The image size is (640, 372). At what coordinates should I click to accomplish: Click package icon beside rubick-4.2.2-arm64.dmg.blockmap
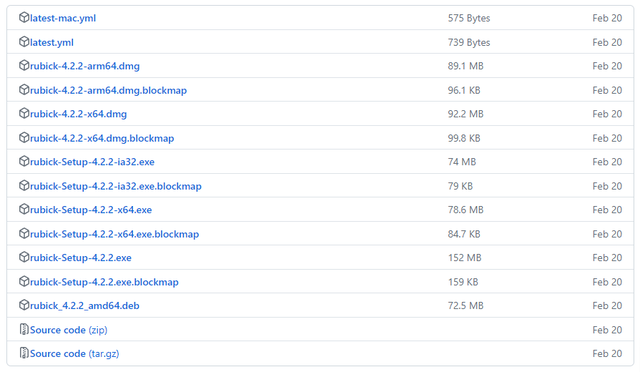click(x=24, y=89)
